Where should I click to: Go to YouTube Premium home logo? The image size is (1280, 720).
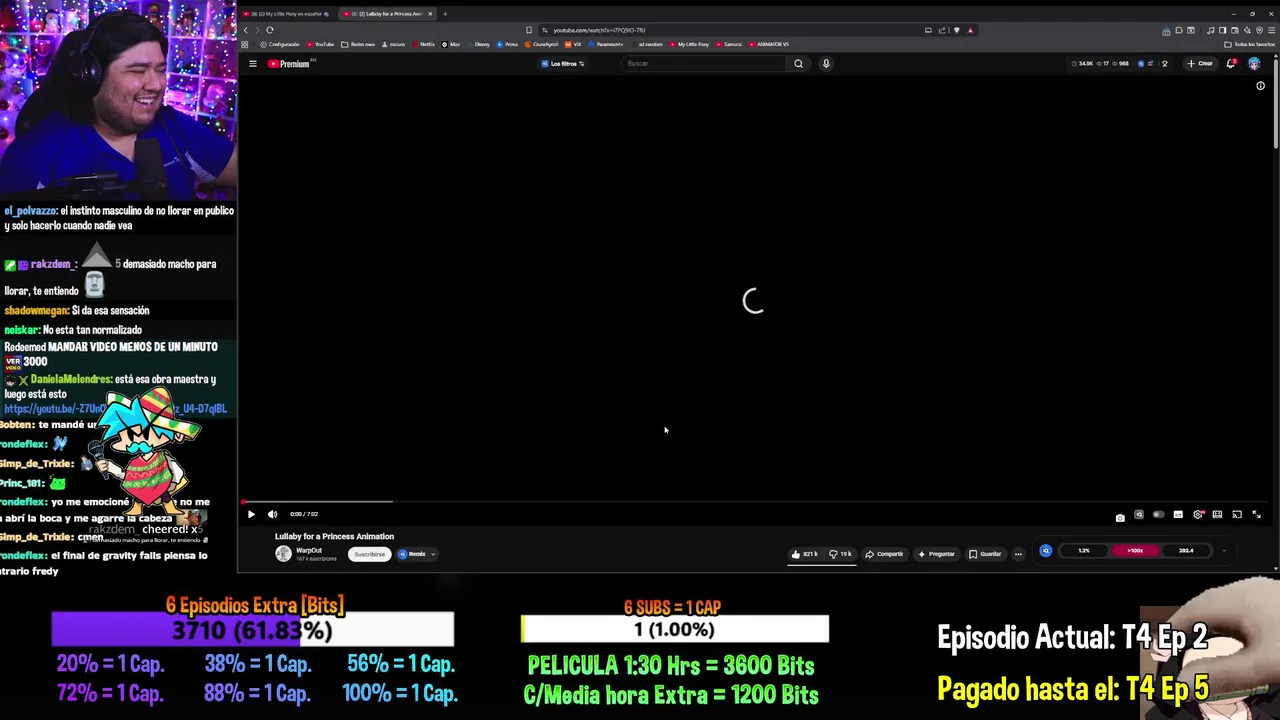pyautogui.click(x=289, y=64)
